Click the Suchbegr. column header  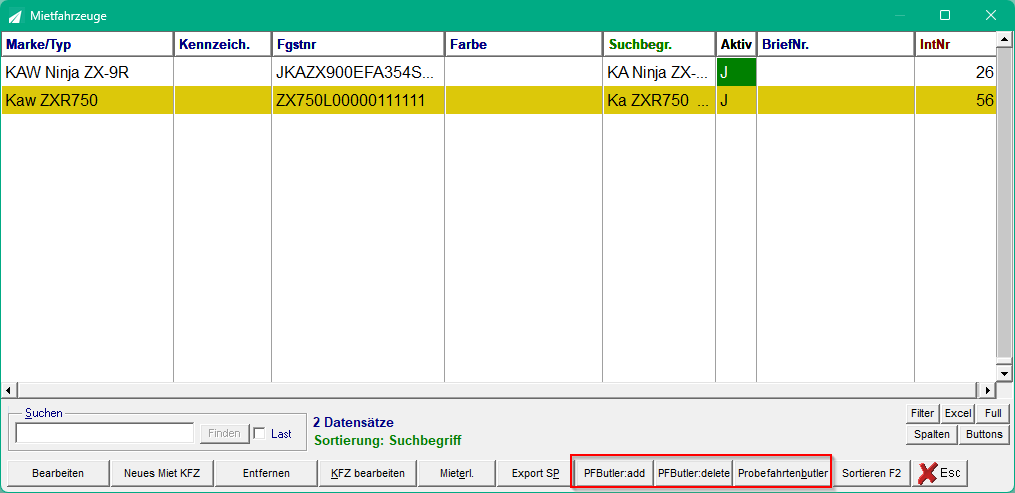pos(659,45)
